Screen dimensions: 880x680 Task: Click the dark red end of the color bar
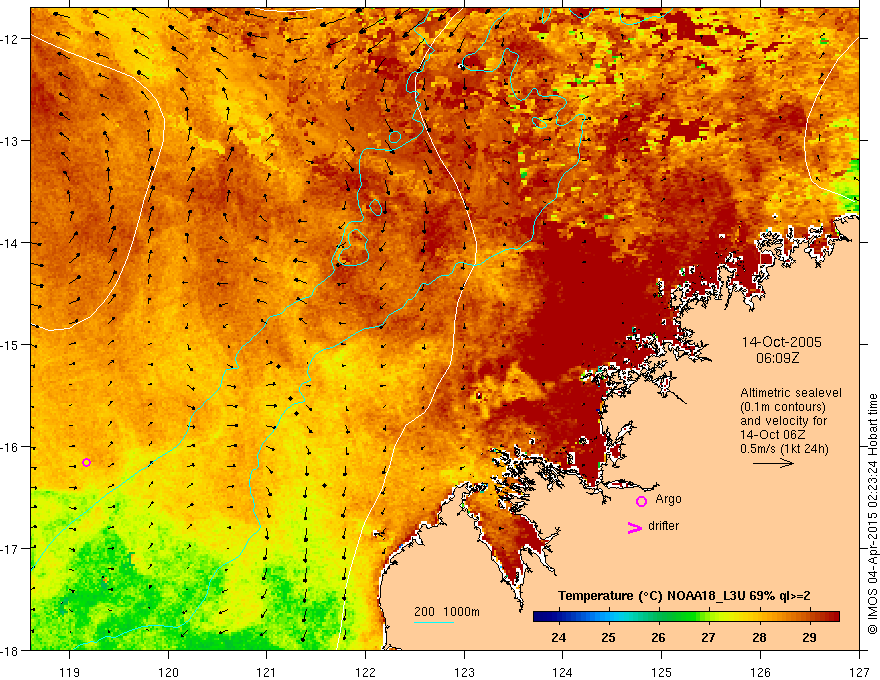point(833,617)
